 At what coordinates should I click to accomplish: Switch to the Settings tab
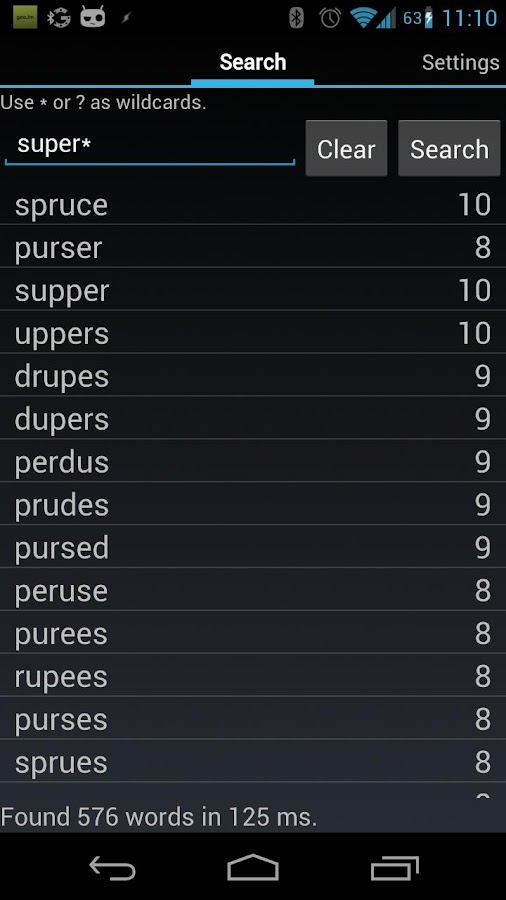(x=460, y=62)
